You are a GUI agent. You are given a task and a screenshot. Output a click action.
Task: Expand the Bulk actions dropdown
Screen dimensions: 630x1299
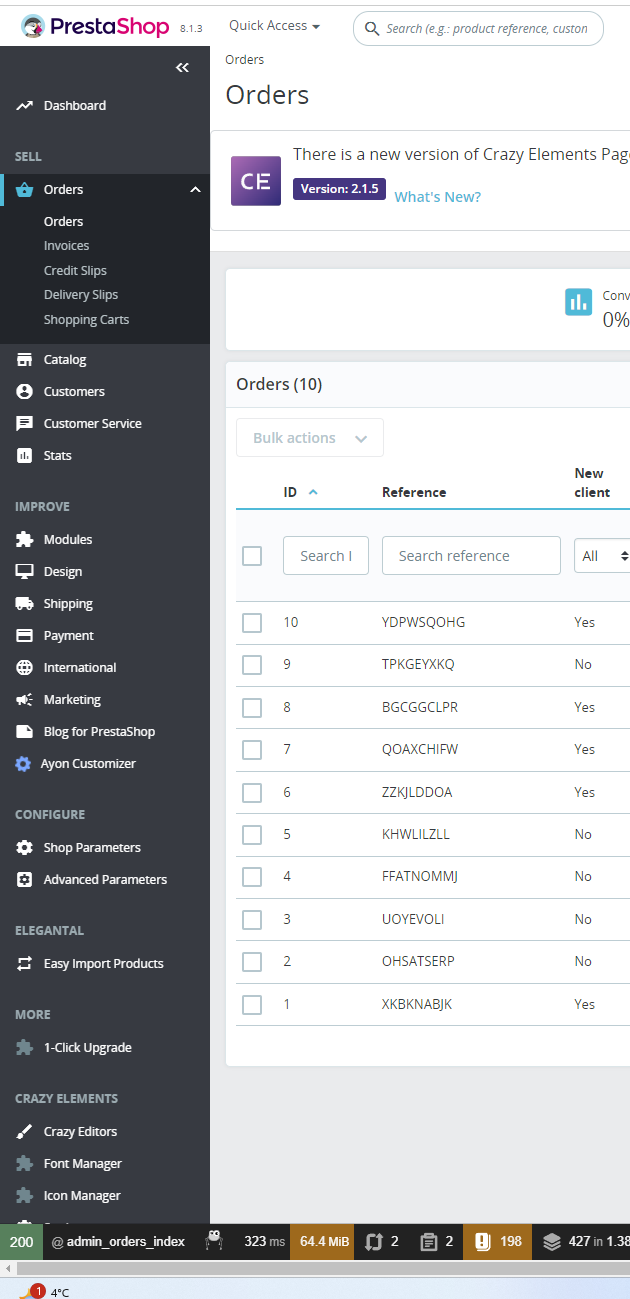coord(309,438)
